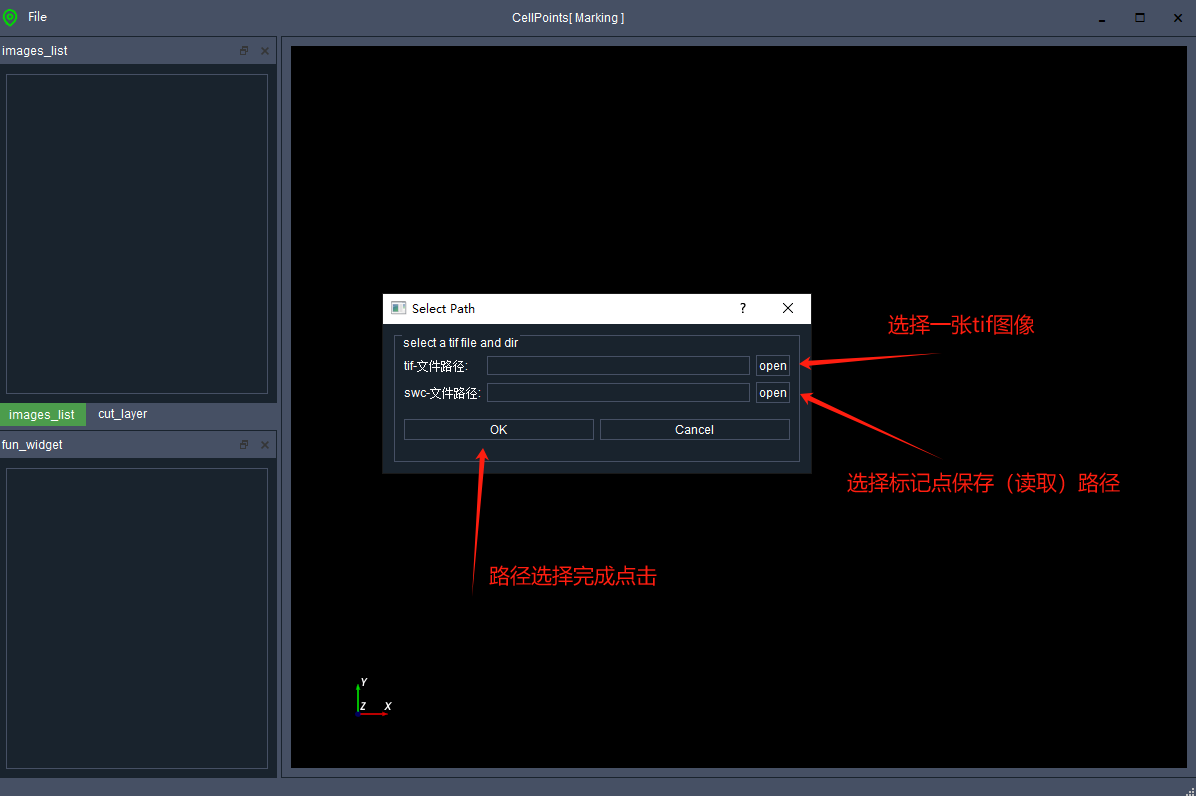Click the XYZ axis orientation widget
The image size is (1196, 796).
[370, 698]
